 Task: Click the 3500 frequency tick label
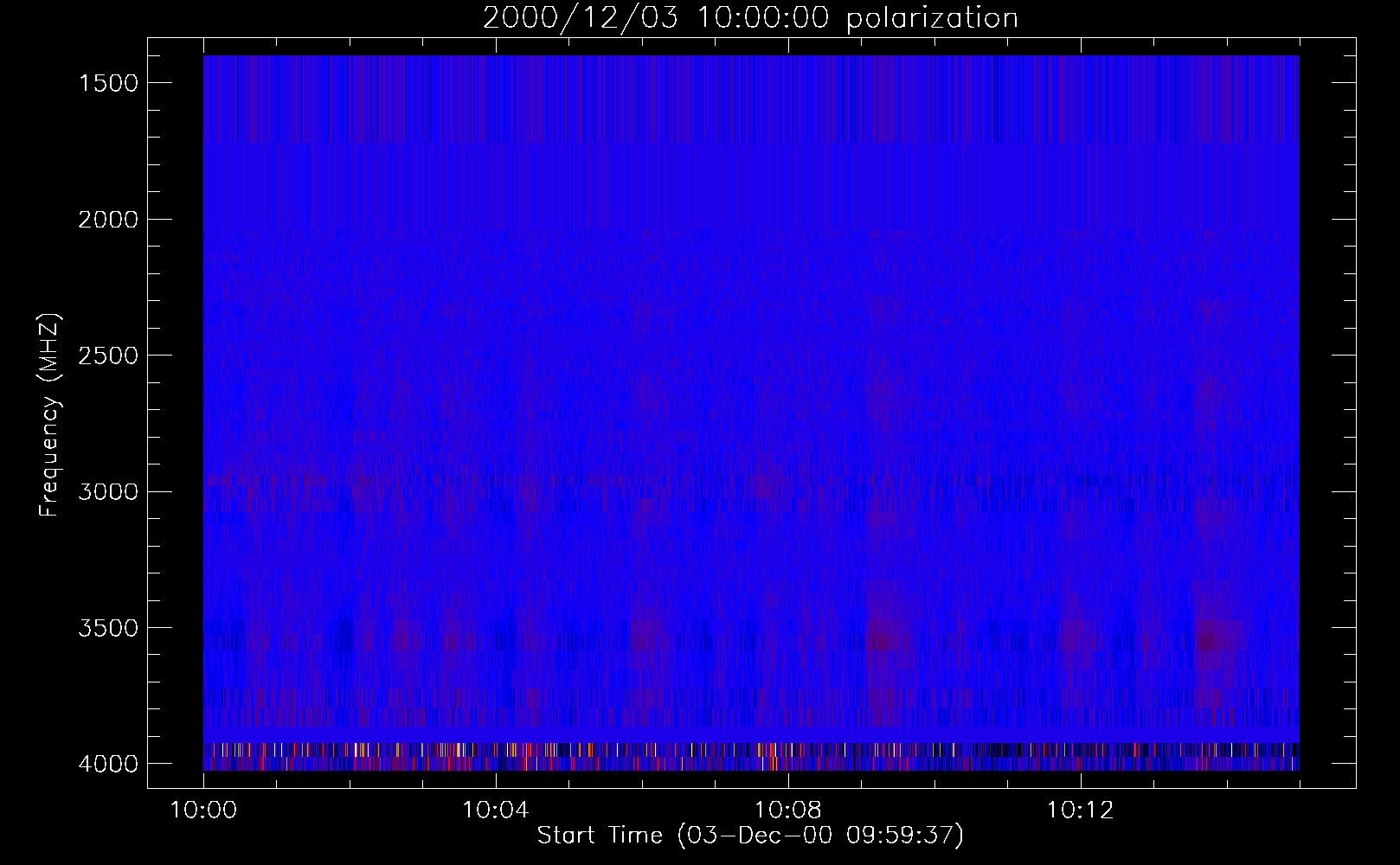pos(108,628)
